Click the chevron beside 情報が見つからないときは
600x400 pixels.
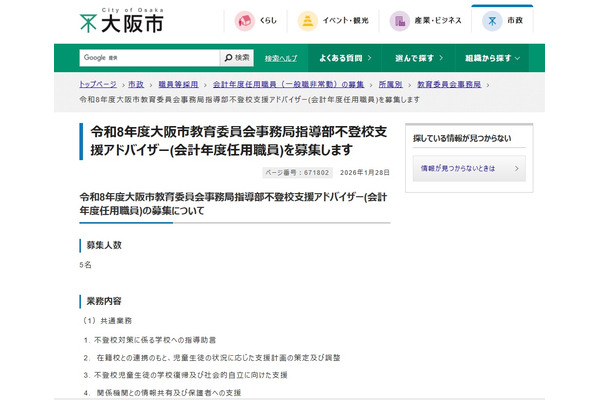[x=517, y=168]
